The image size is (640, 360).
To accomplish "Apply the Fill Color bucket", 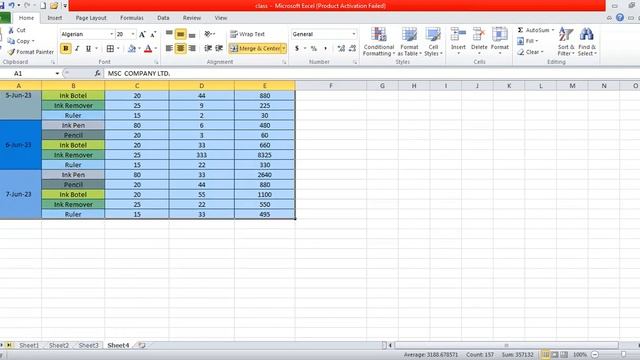I will [x=131, y=49].
